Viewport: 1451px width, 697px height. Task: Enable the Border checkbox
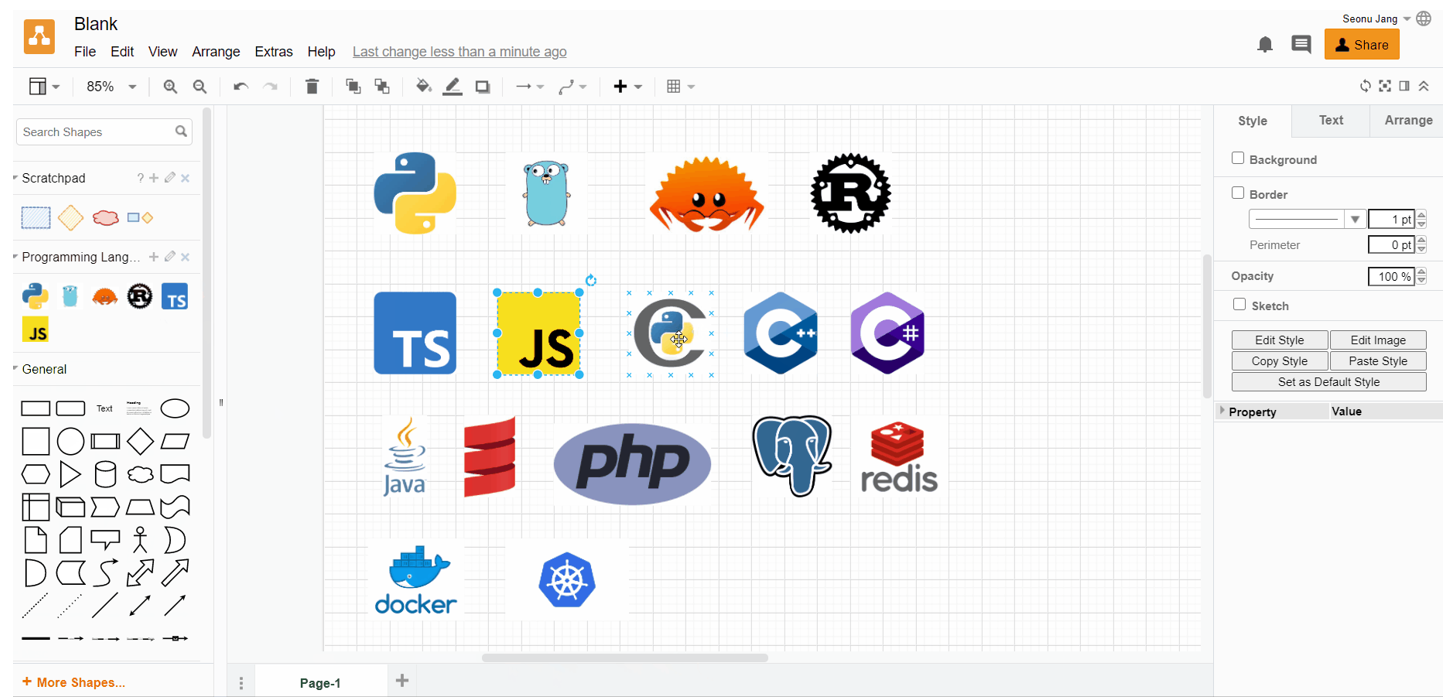[1238, 193]
